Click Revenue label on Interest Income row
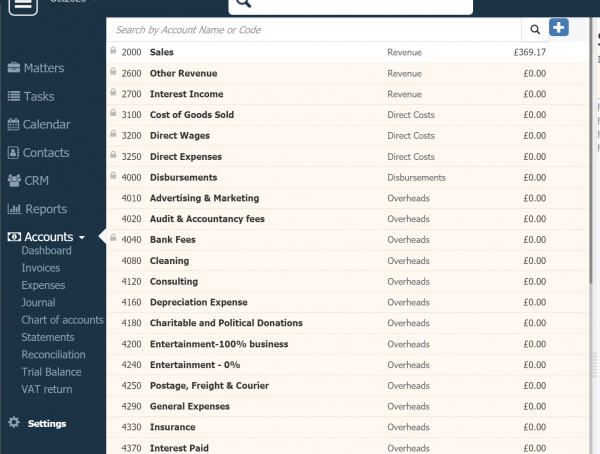Screen dimensions: 600x454 [x=404, y=94]
